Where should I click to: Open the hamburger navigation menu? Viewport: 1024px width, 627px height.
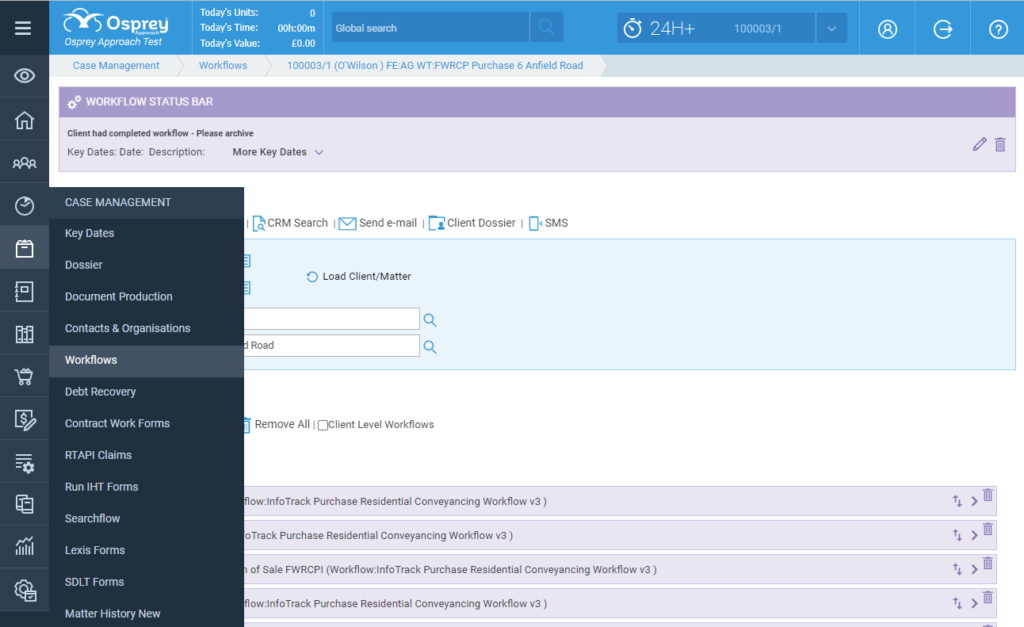point(25,27)
